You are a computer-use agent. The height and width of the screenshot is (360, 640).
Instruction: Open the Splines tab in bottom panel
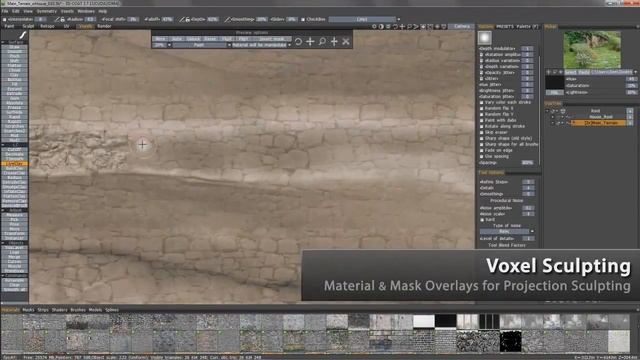[x=112, y=310]
